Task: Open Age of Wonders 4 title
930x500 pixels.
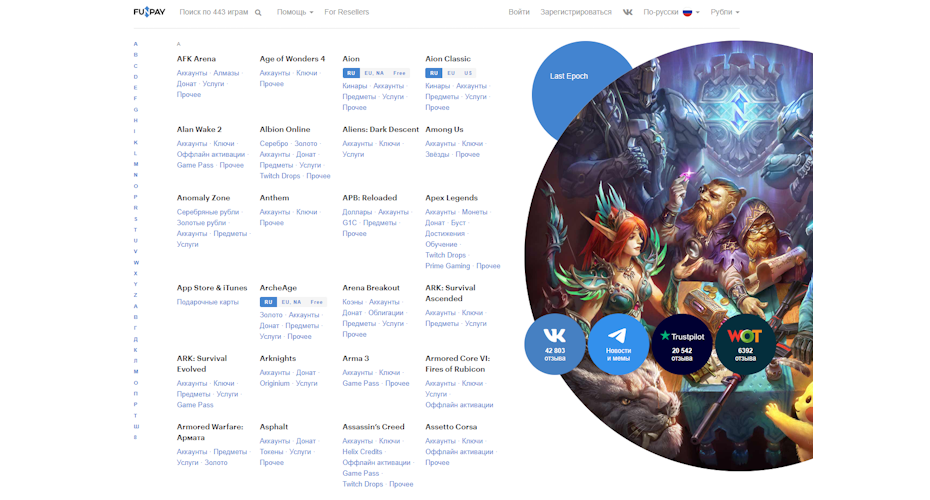Action: click(292, 59)
